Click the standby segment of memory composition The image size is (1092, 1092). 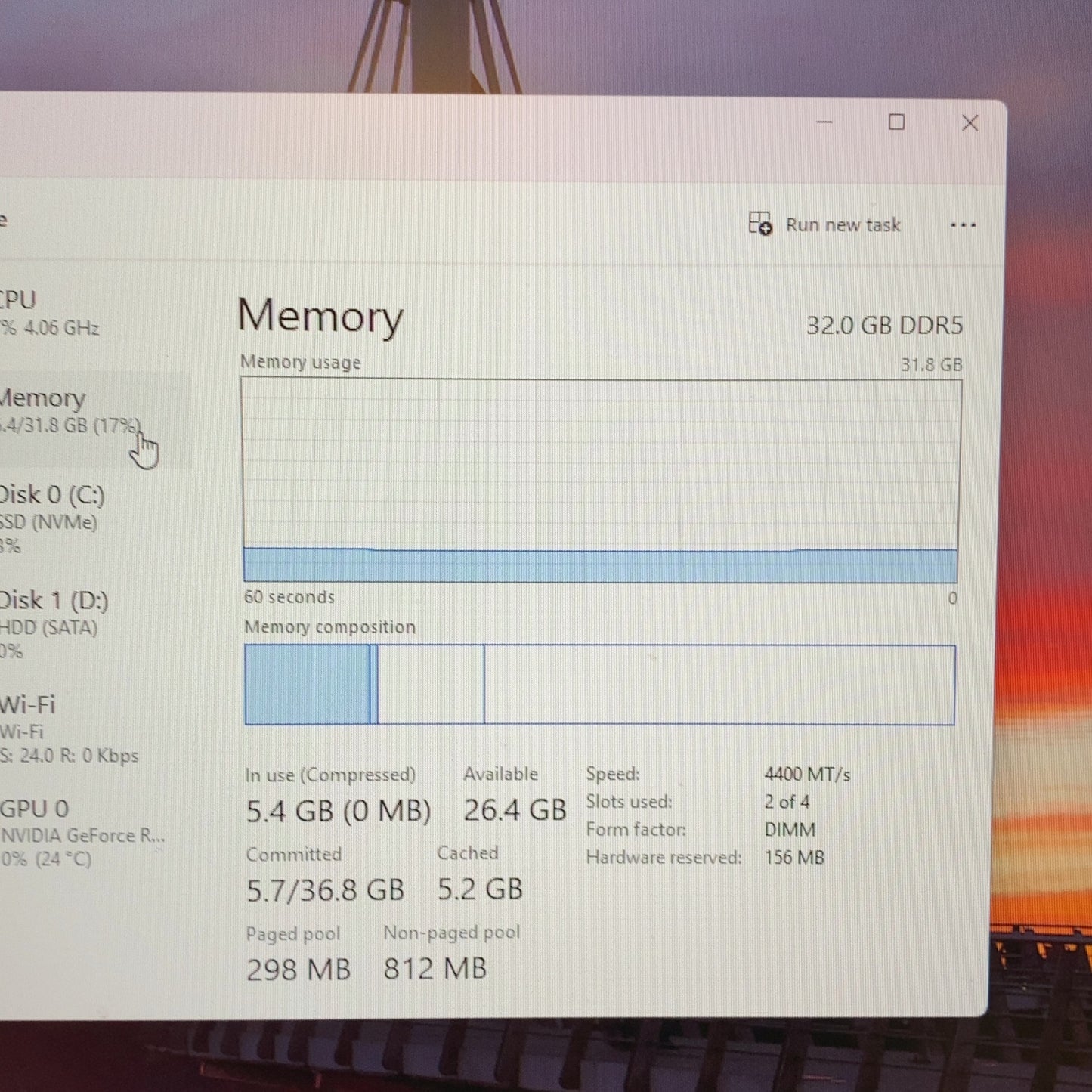[x=431, y=685]
